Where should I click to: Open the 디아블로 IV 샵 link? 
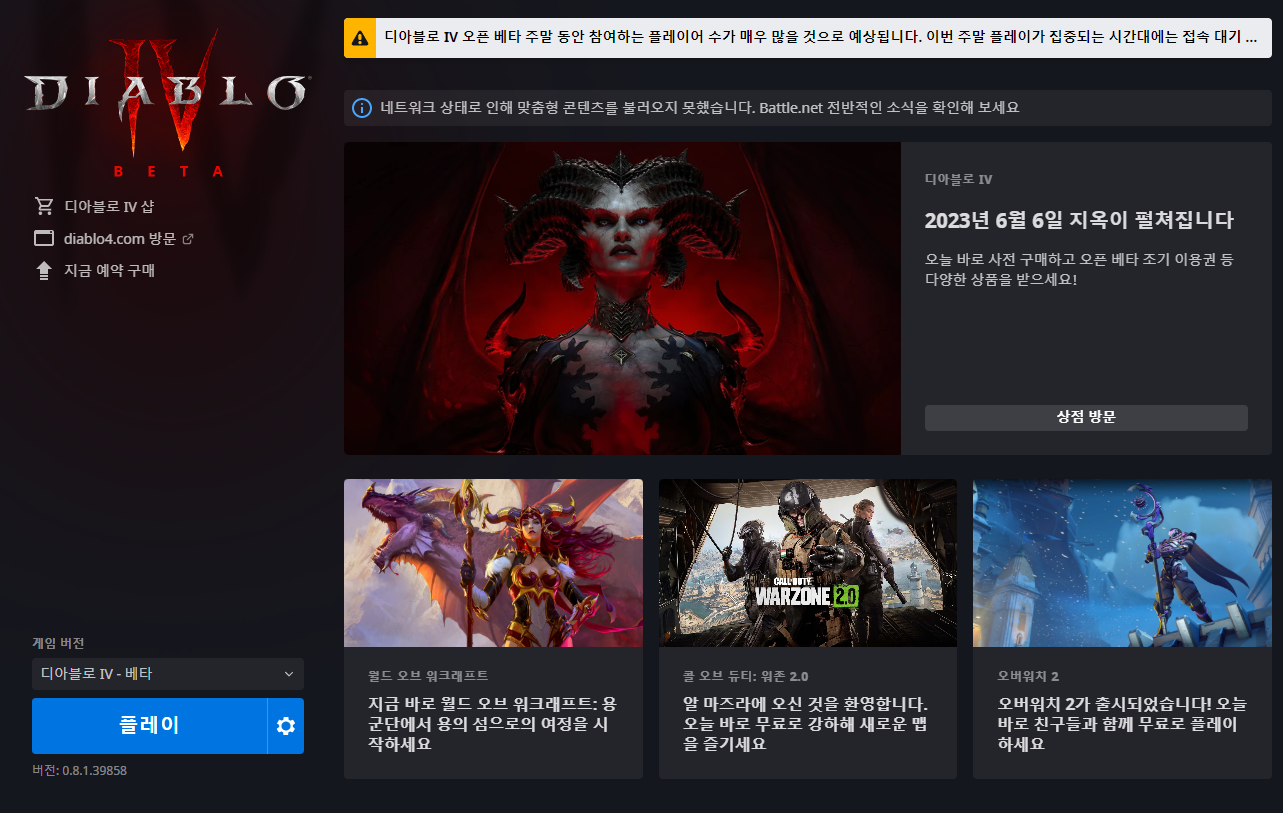tap(109, 206)
